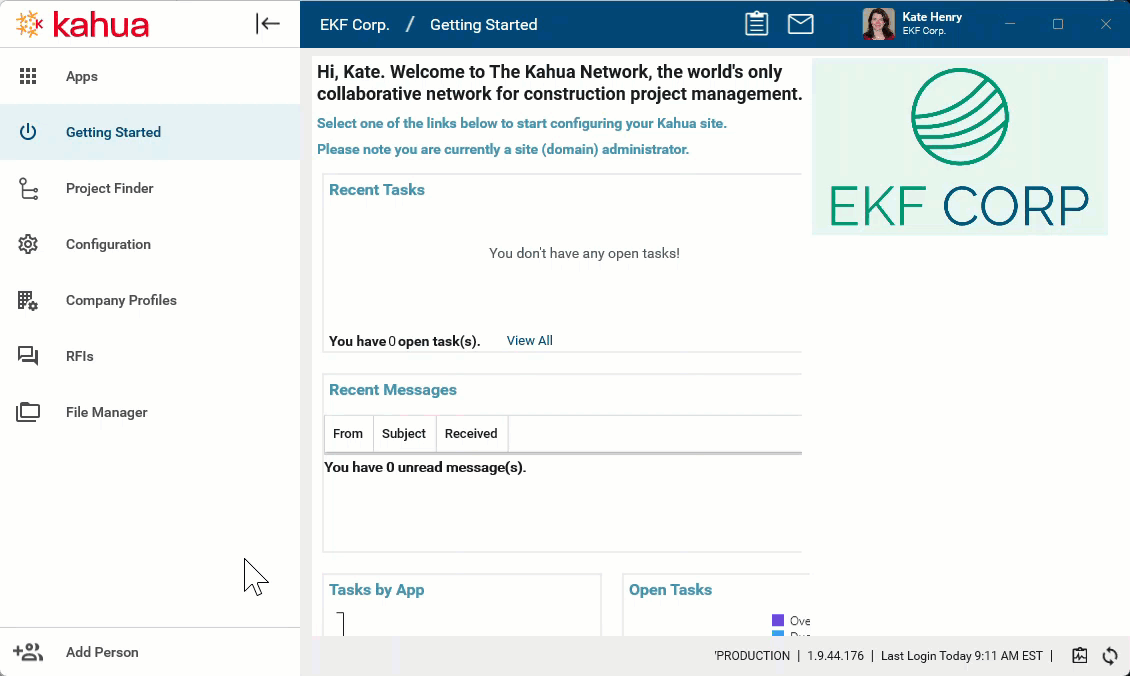This screenshot has width=1130, height=676.
Task: Click the Configuration gear icon
Action: pos(28,245)
